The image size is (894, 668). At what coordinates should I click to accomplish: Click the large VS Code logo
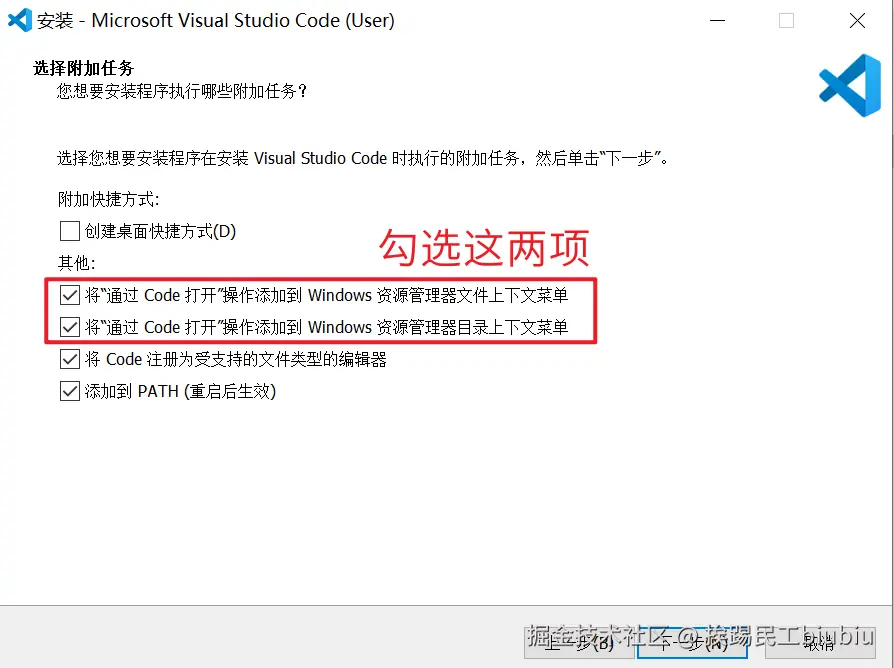(850, 85)
